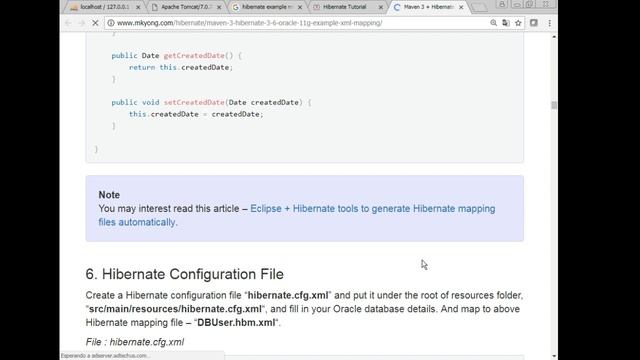Click the browser extension icon

pos(533,23)
